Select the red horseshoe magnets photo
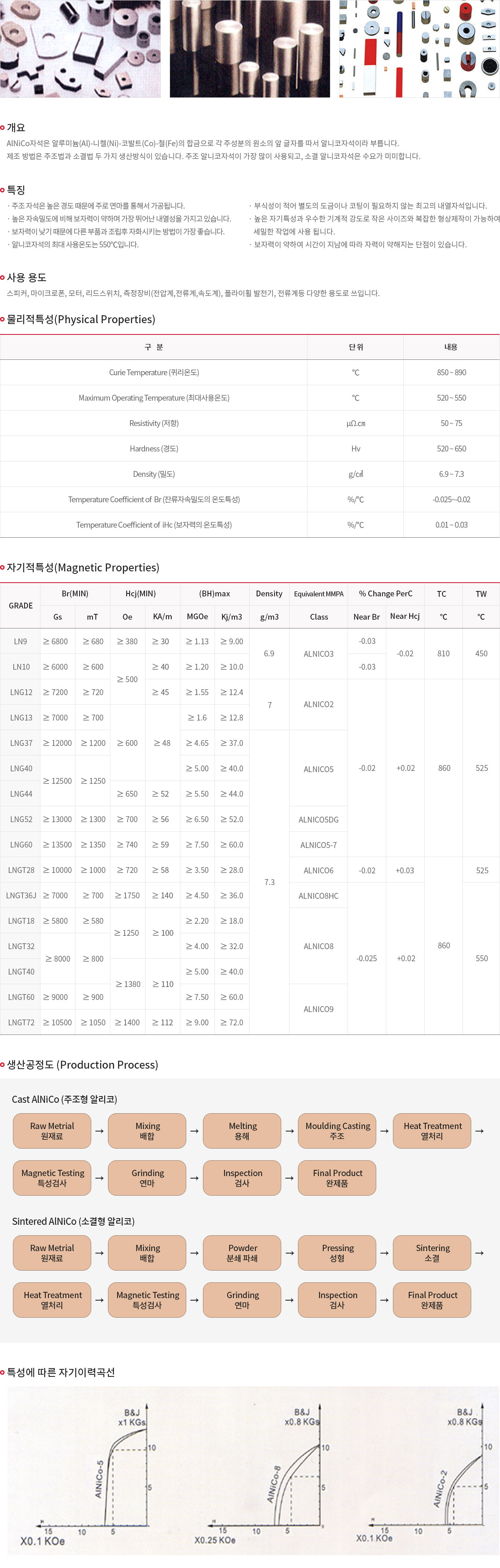Image resolution: width=500 pixels, height=1568 pixels. [419, 49]
